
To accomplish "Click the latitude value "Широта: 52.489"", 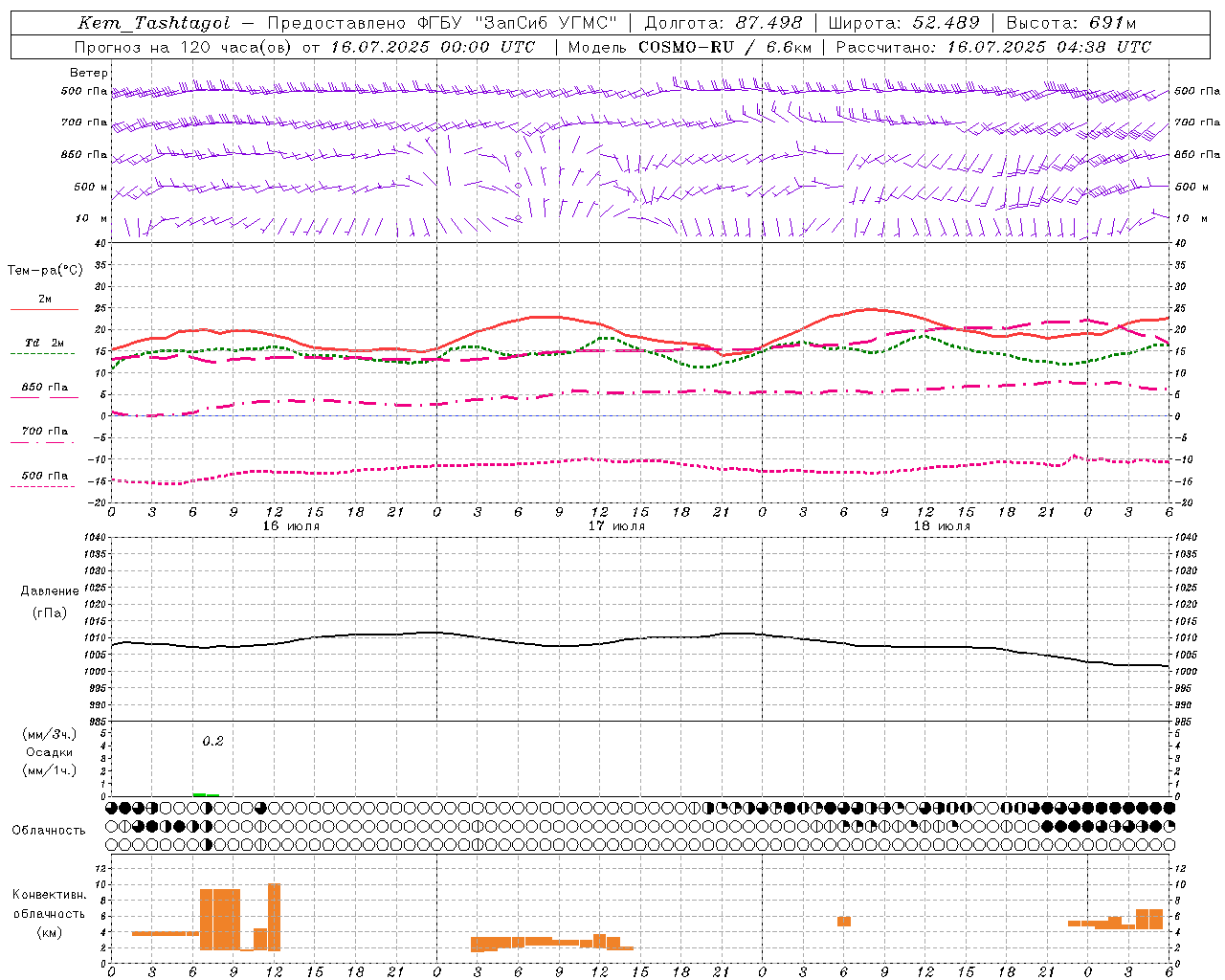I will (904, 23).
